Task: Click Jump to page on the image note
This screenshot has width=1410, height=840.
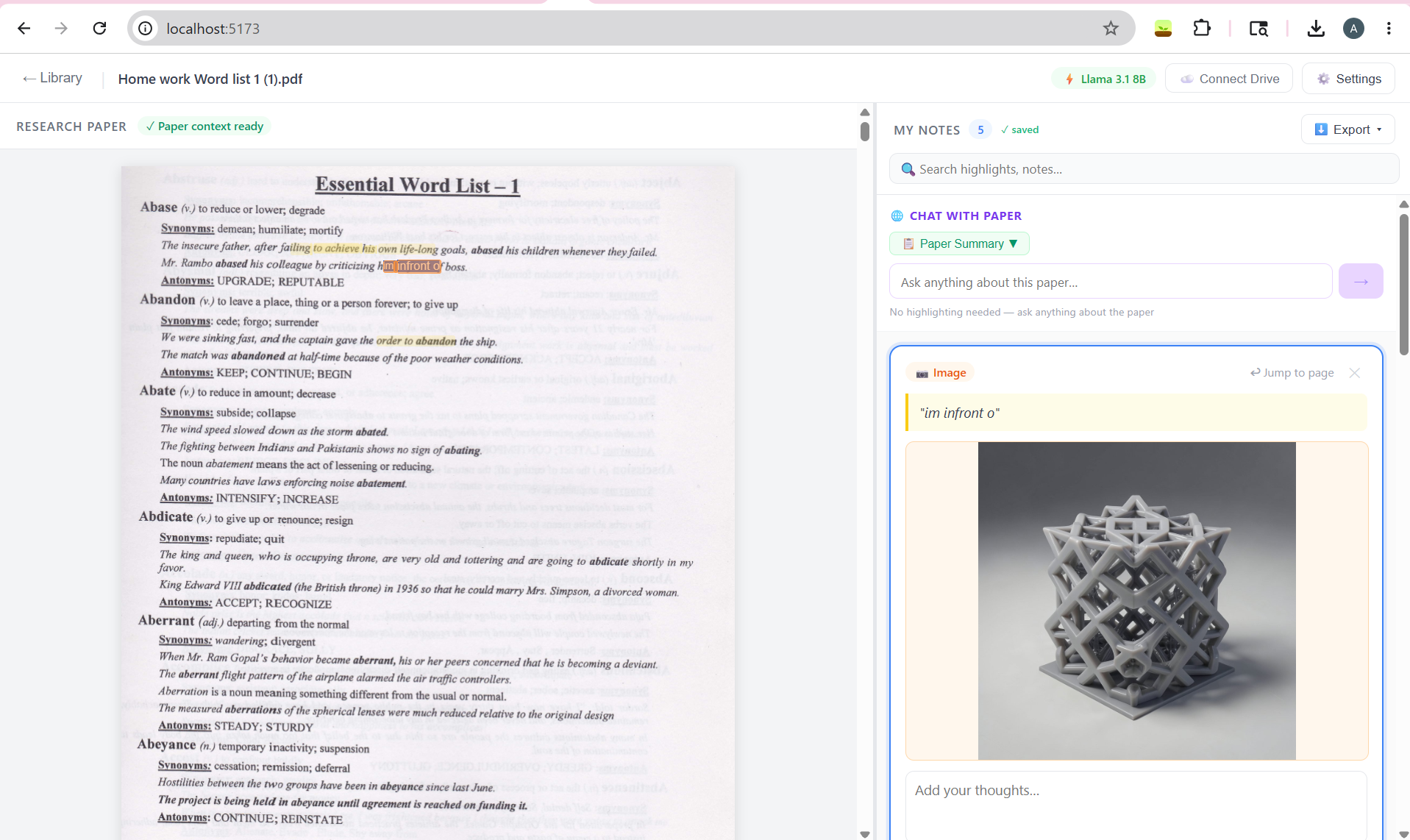Action: [x=1292, y=373]
